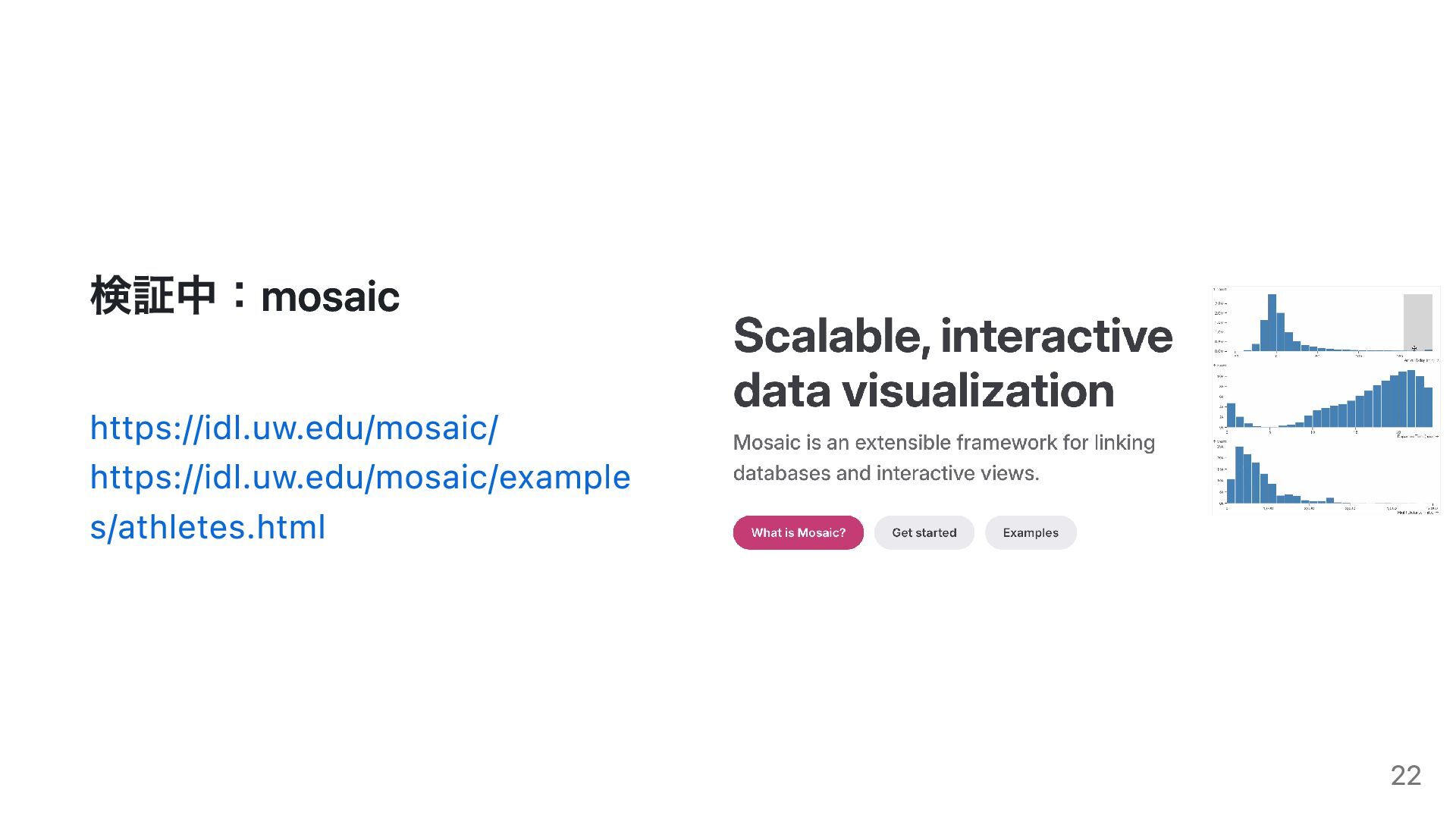Click the gray brush selection on top histogram
Viewport: 1456px width, 819px height.
(x=1418, y=322)
